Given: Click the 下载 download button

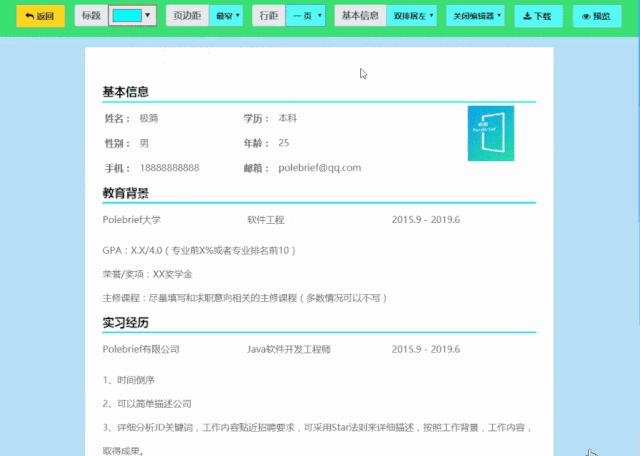Looking at the screenshot, I should [x=538, y=16].
